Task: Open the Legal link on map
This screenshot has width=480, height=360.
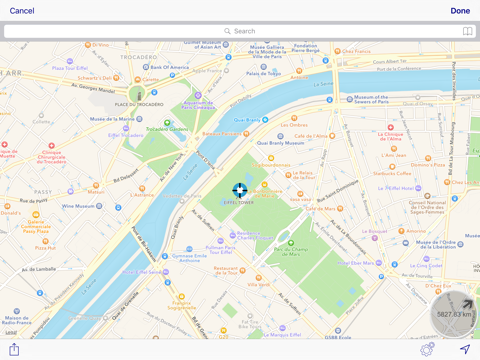Action: pyautogui.click(x=11, y=332)
